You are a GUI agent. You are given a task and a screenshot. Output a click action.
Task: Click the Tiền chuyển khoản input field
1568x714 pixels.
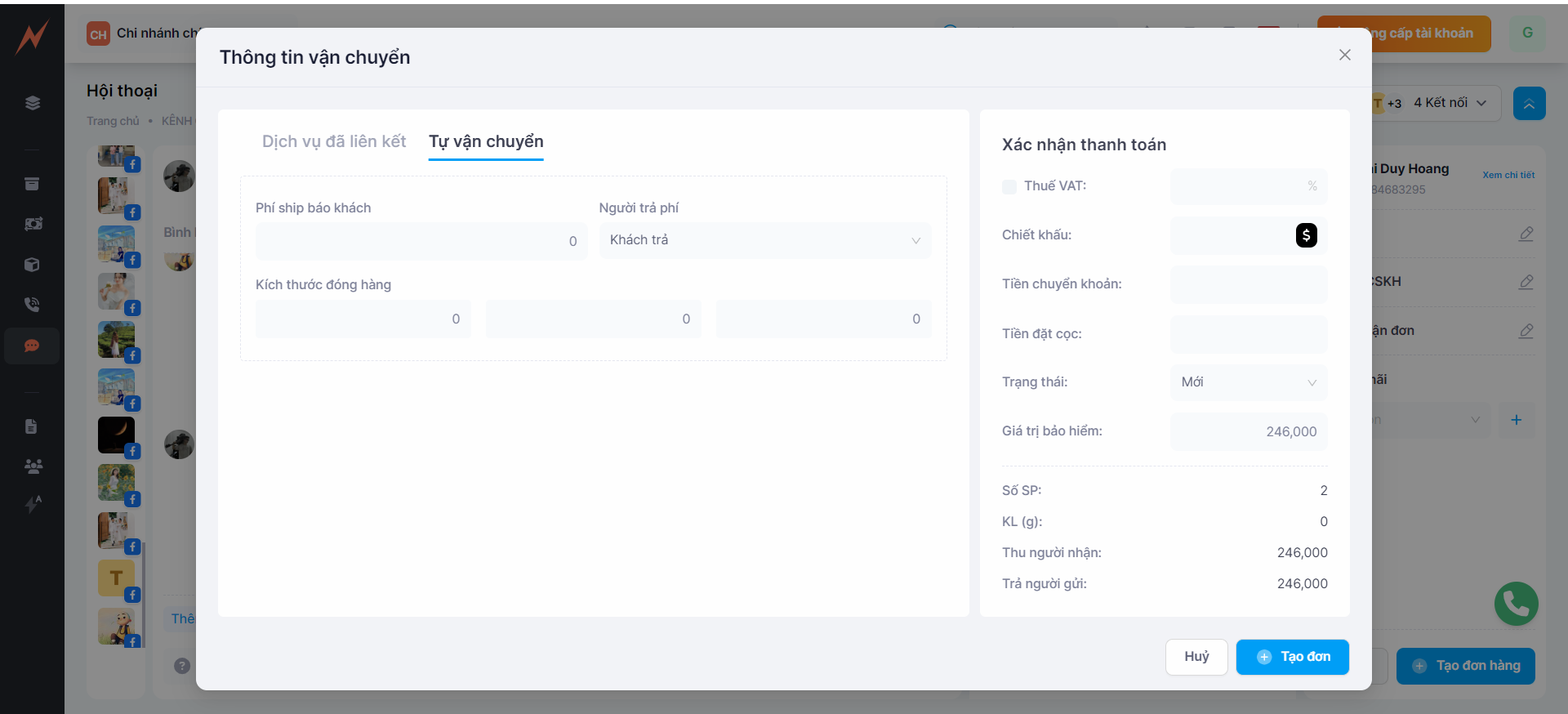(x=1248, y=284)
